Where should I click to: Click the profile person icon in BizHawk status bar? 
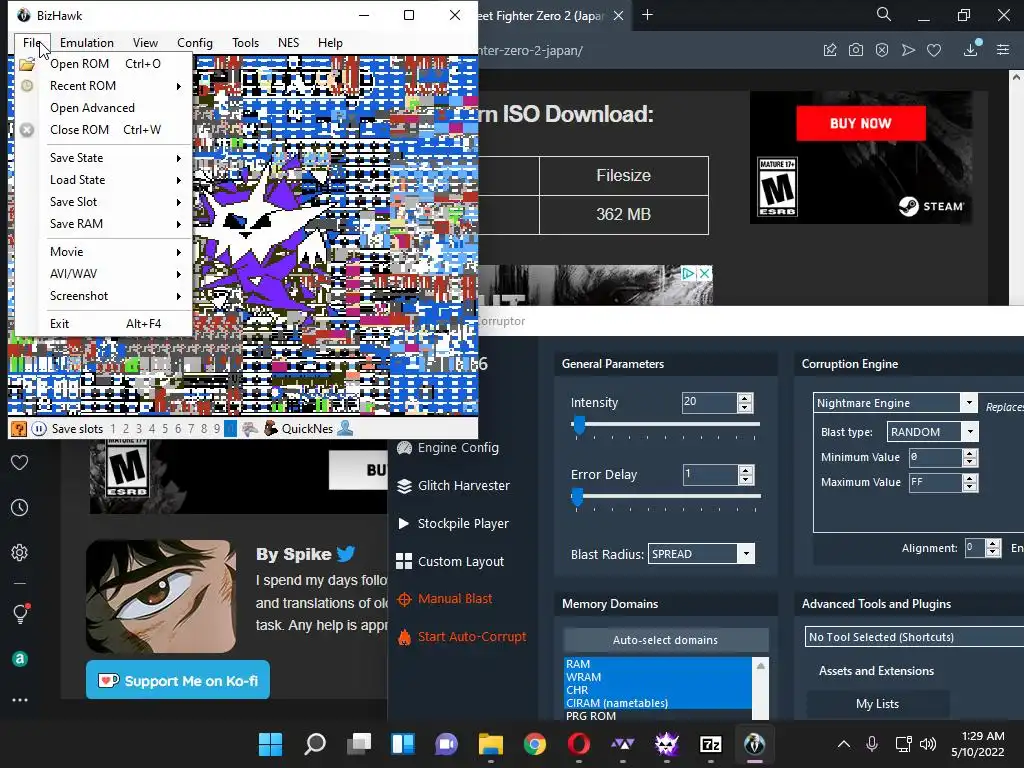pos(345,428)
